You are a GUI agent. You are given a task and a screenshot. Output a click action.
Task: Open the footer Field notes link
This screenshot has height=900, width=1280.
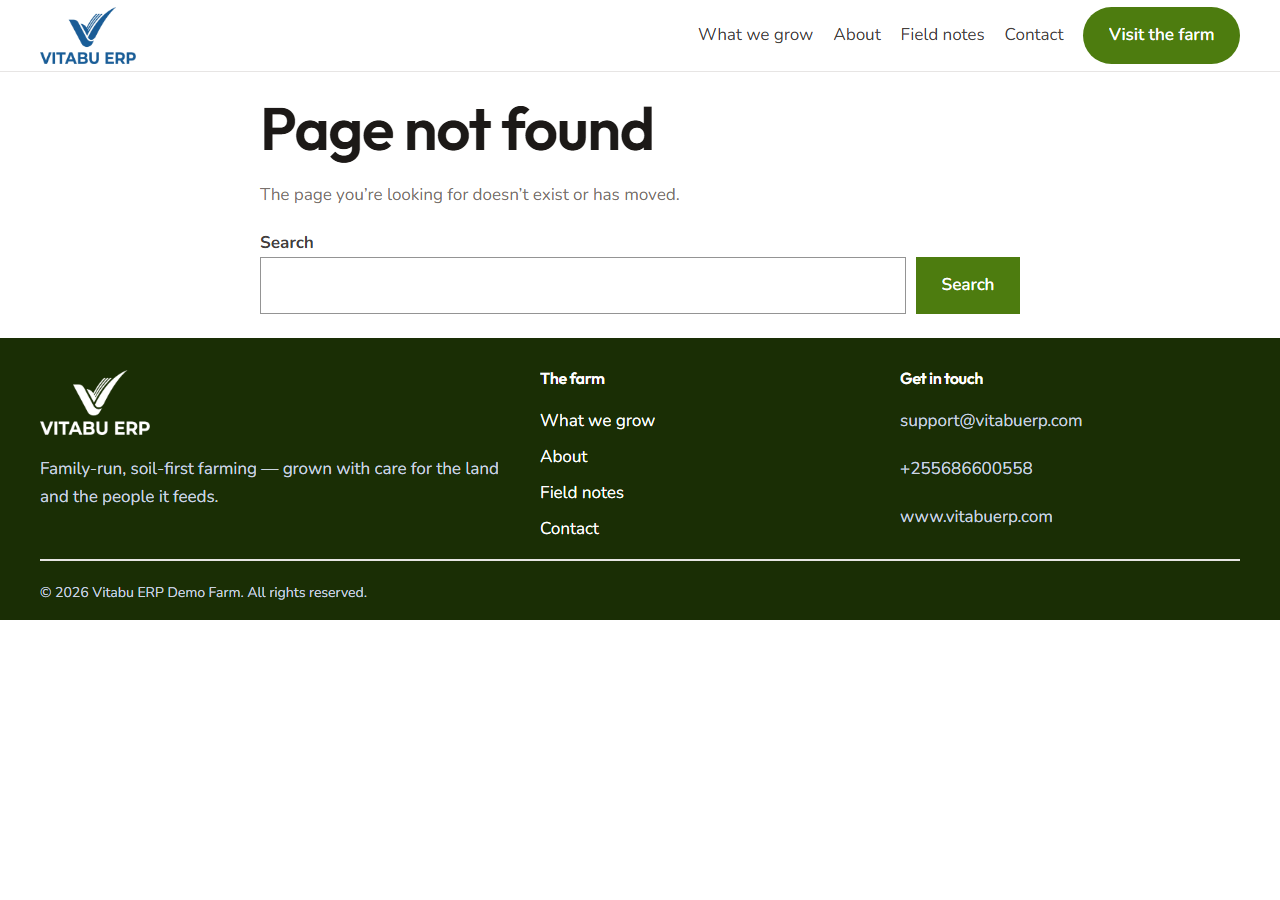tap(582, 493)
